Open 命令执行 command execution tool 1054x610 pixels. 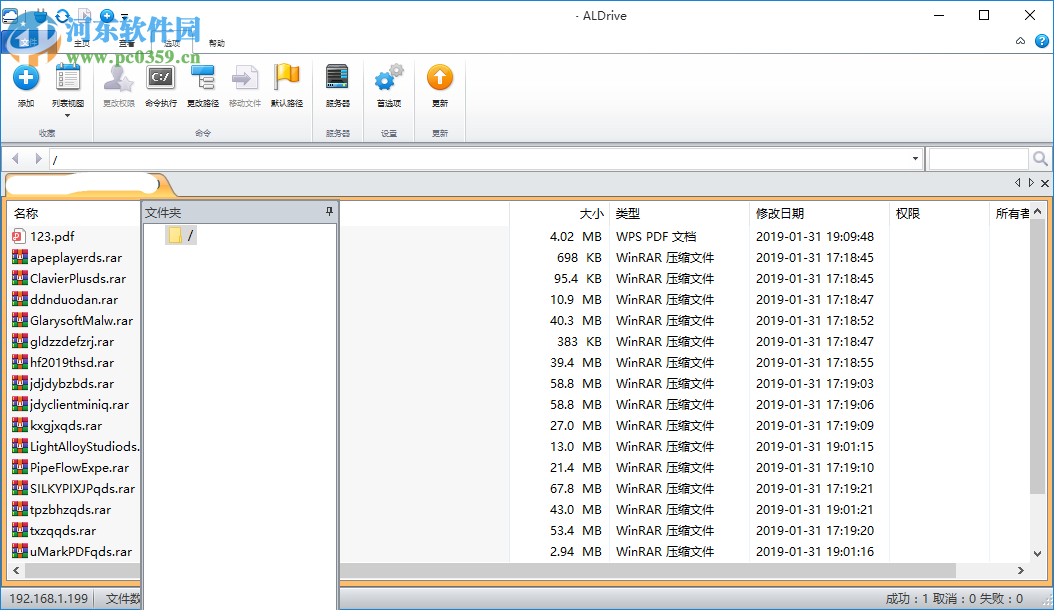click(160, 78)
